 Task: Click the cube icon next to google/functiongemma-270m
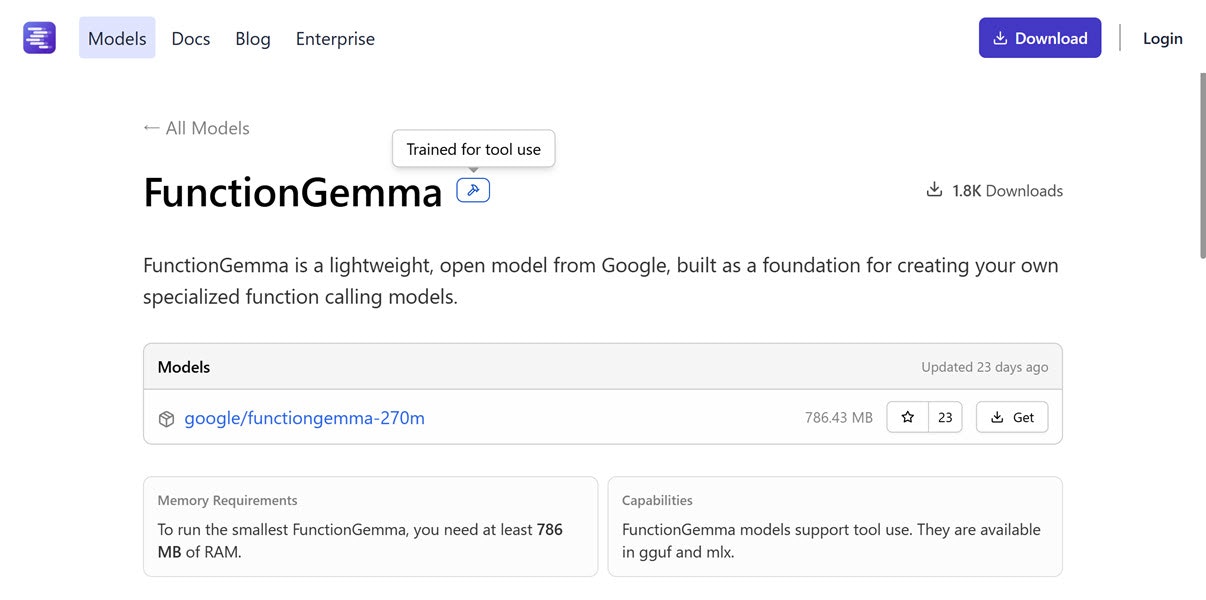(x=166, y=418)
